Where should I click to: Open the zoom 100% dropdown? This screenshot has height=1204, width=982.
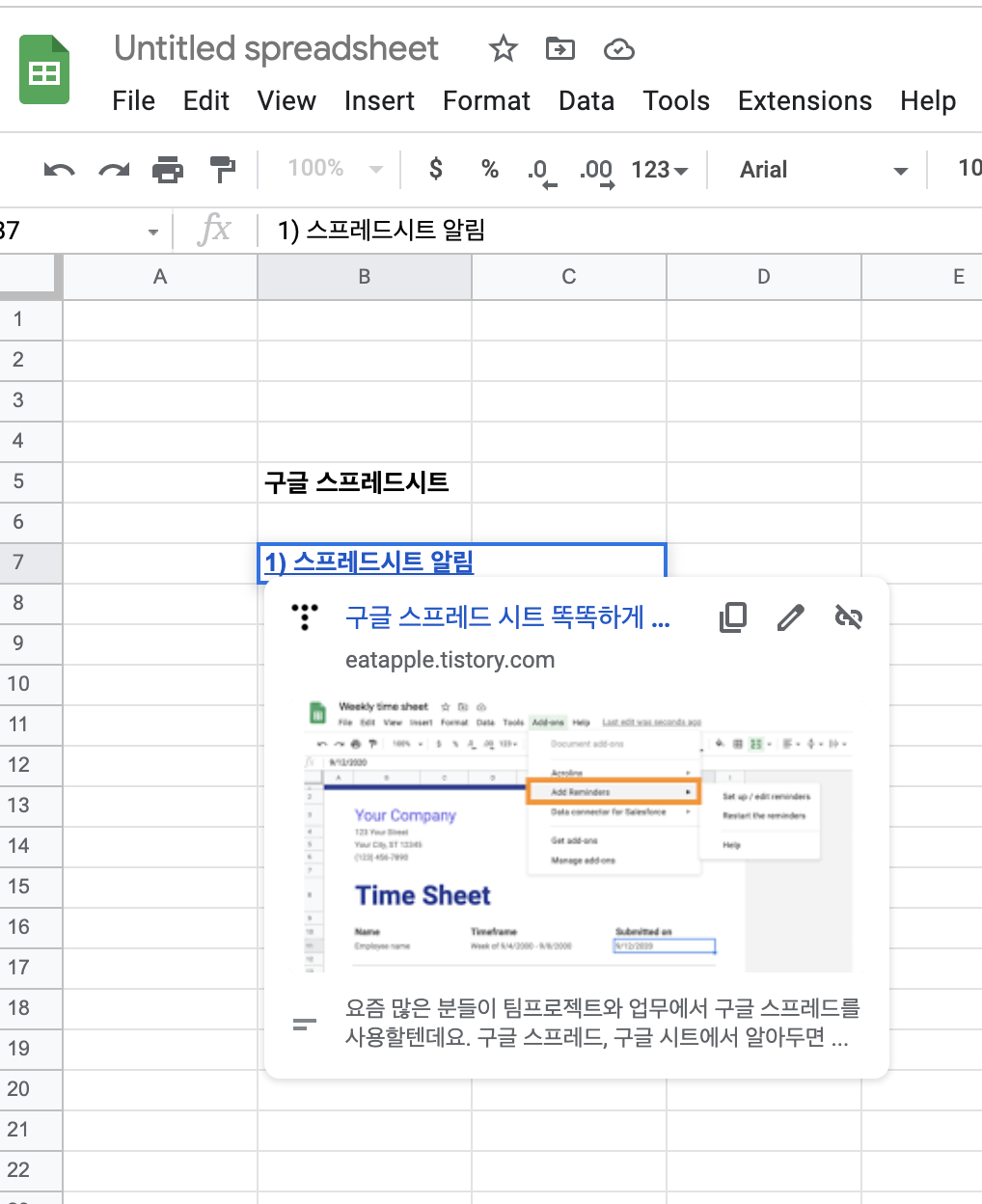coord(335,169)
